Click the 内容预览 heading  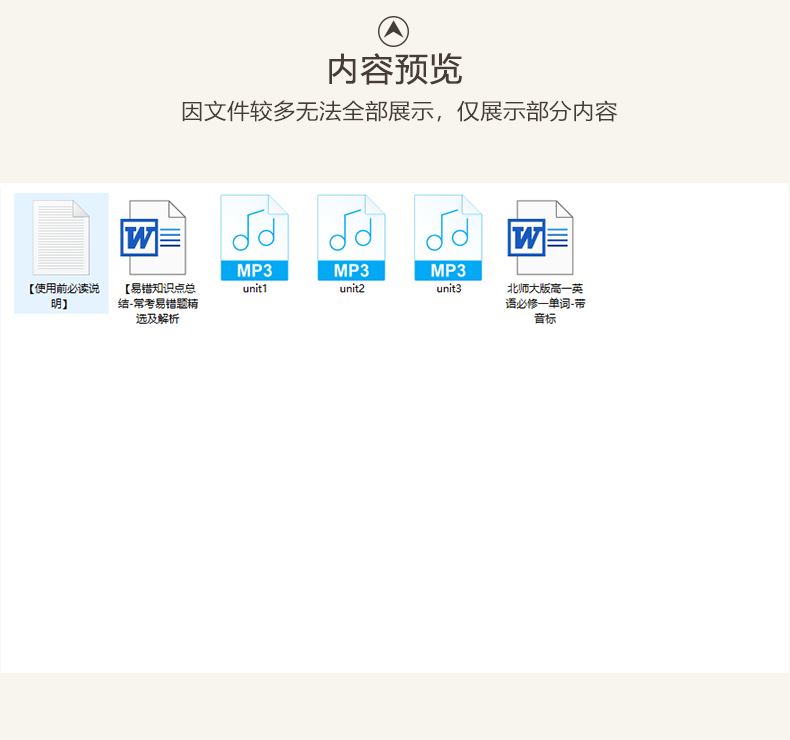point(394,70)
